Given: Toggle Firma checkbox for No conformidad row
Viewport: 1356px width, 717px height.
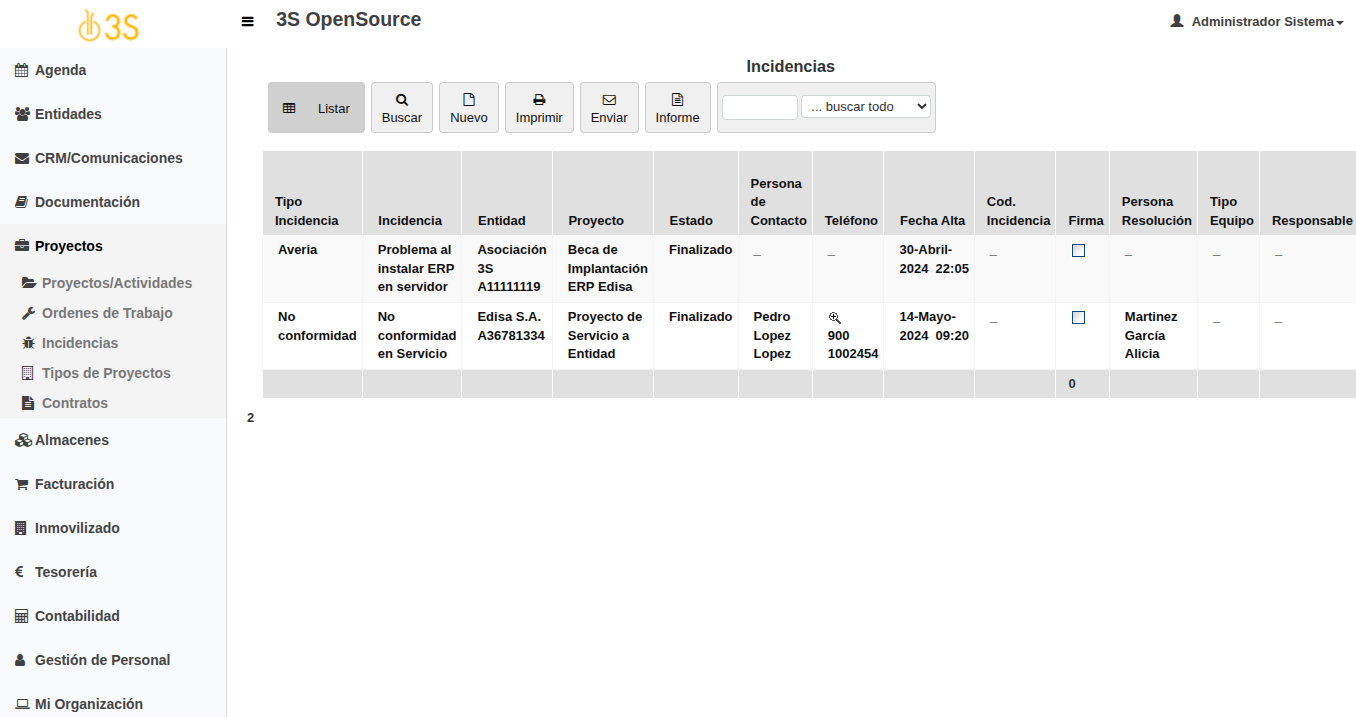Looking at the screenshot, I should click(x=1078, y=318).
